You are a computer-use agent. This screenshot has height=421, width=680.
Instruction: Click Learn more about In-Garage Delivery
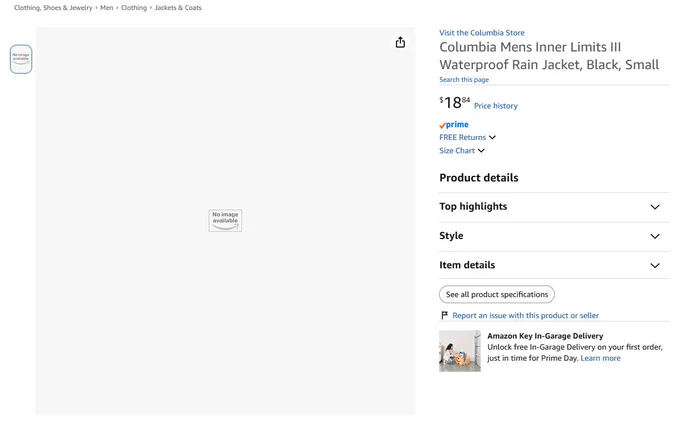pos(600,358)
